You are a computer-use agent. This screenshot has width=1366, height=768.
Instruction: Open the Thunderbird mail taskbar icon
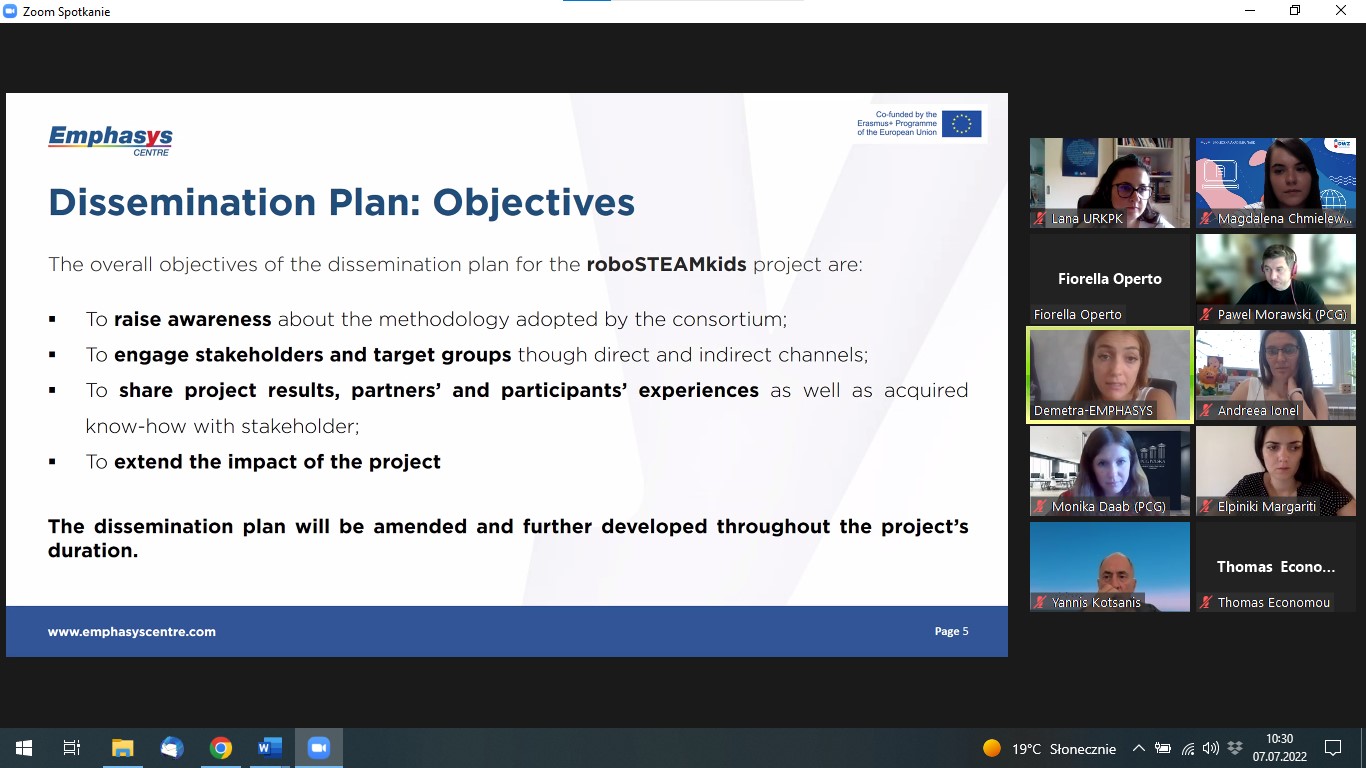(x=171, y=748)
